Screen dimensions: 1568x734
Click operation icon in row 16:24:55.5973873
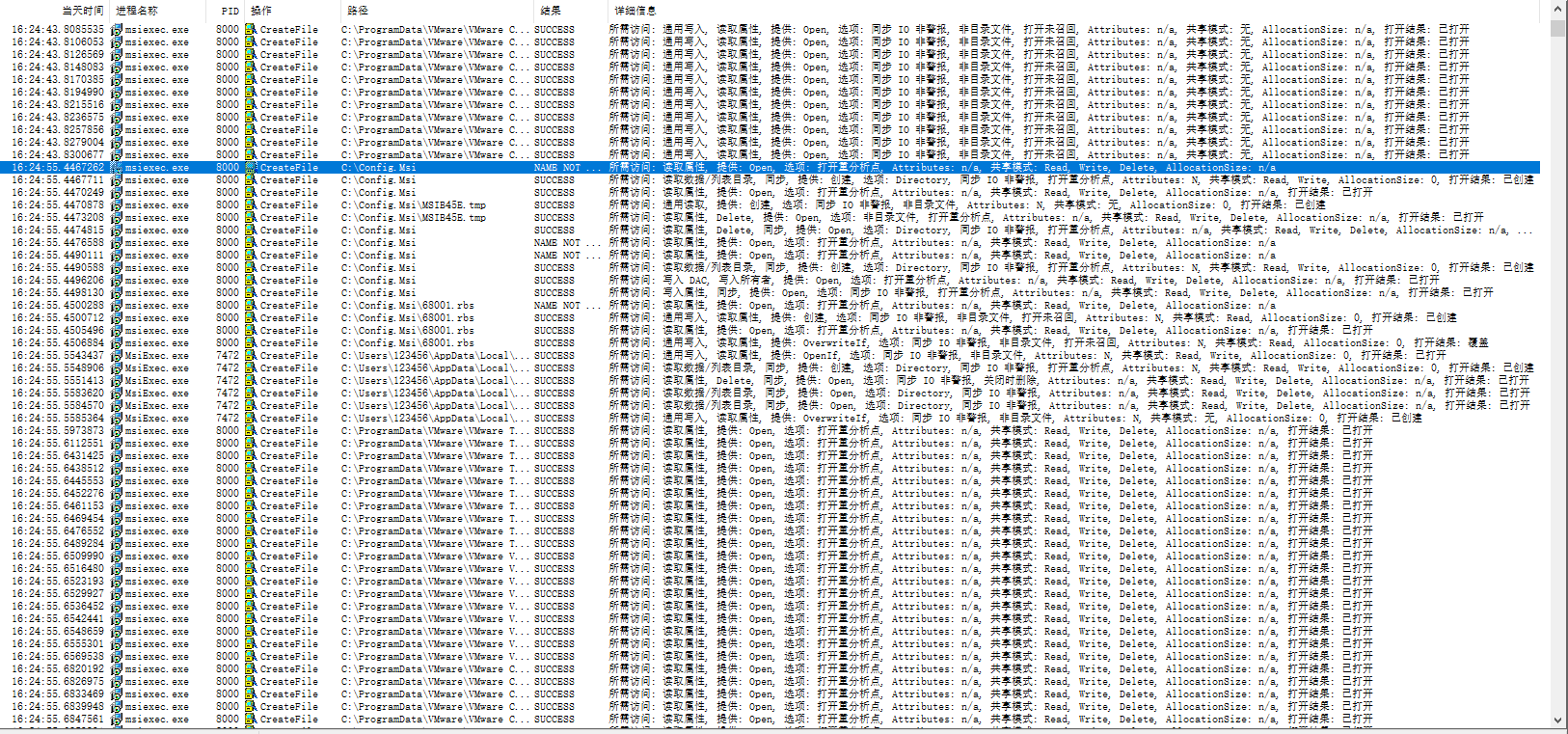251,430
